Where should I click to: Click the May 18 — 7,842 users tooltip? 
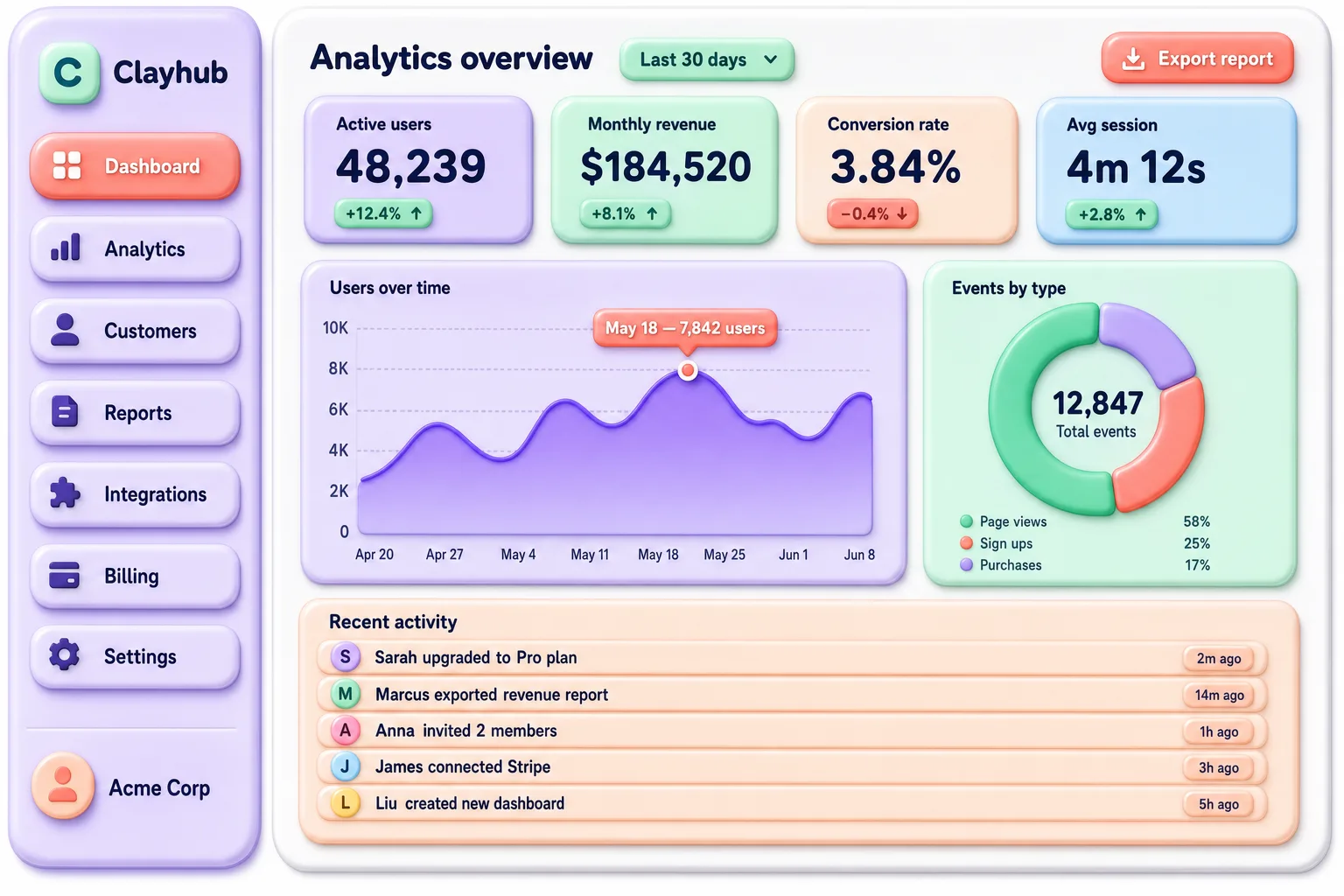pos(685,328)
